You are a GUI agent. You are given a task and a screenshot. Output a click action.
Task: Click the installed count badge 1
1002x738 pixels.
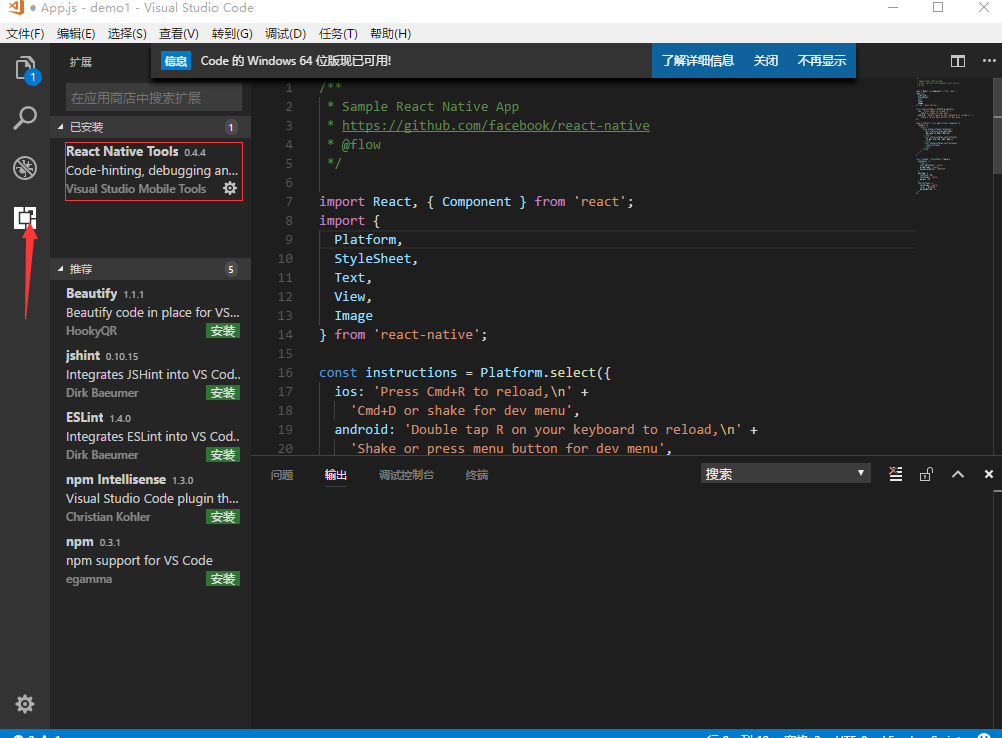(231, 127)
